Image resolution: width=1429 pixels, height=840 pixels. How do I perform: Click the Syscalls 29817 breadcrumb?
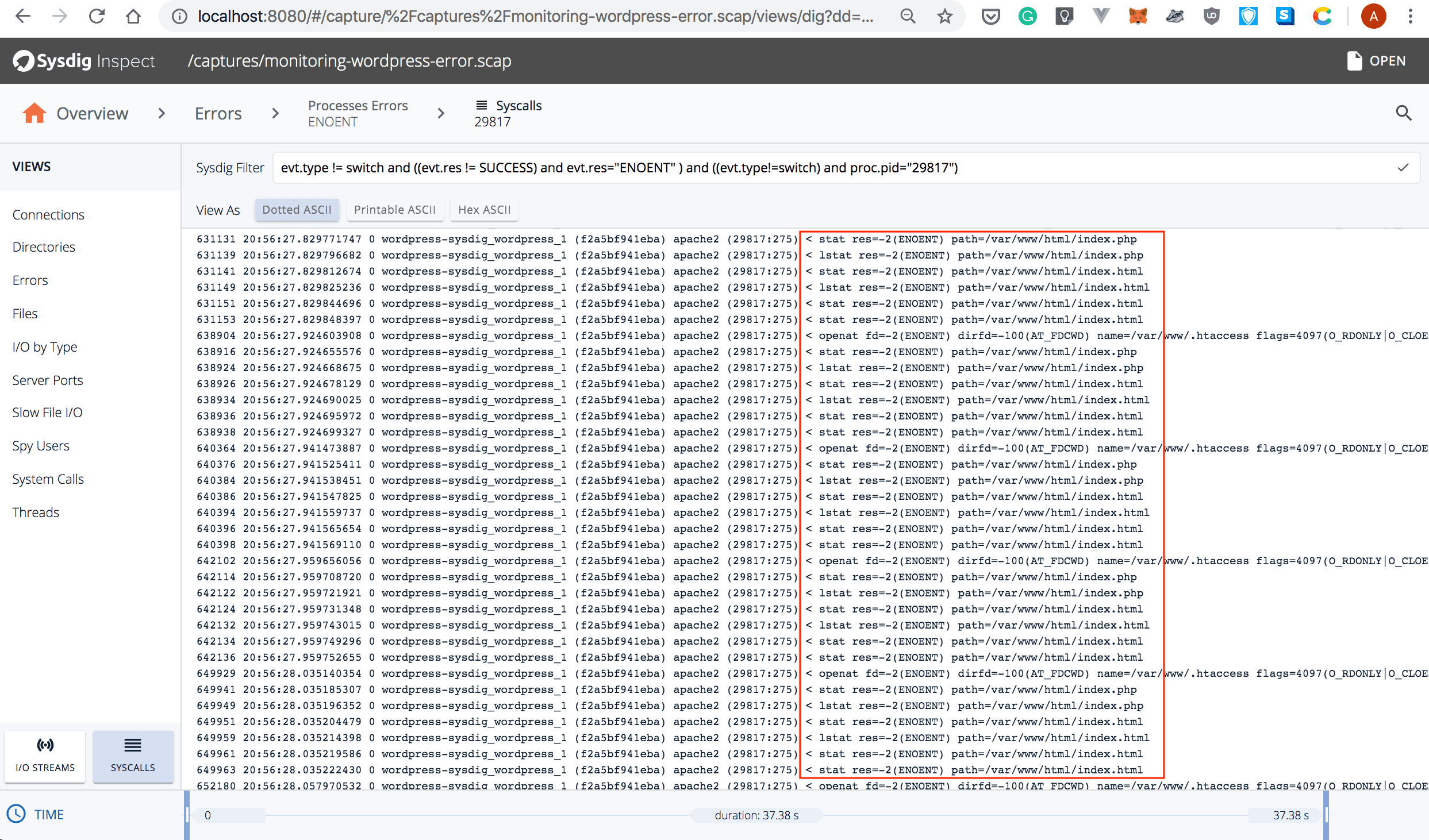click(508, 113)
